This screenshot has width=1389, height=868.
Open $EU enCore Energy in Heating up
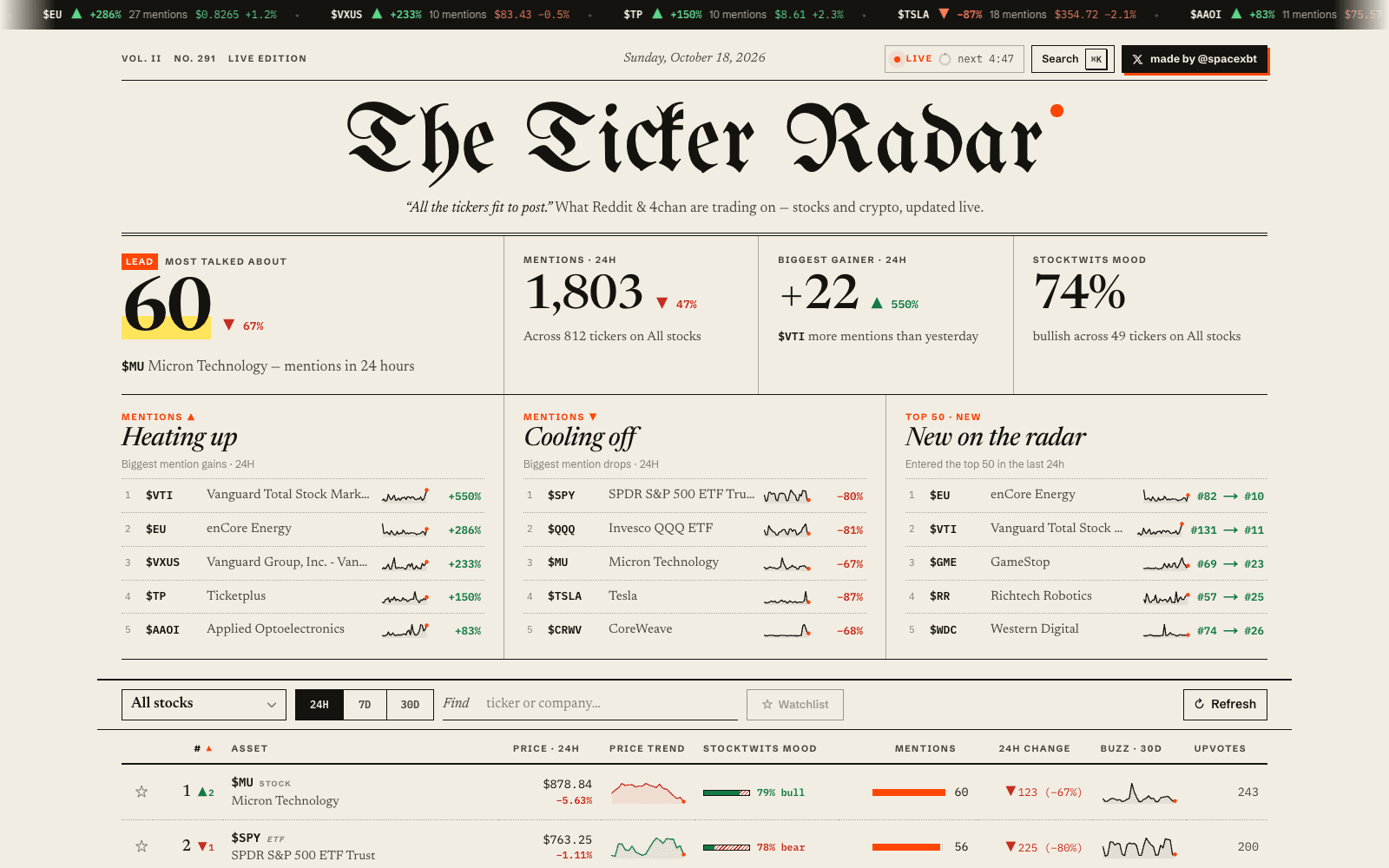[303, 529]
